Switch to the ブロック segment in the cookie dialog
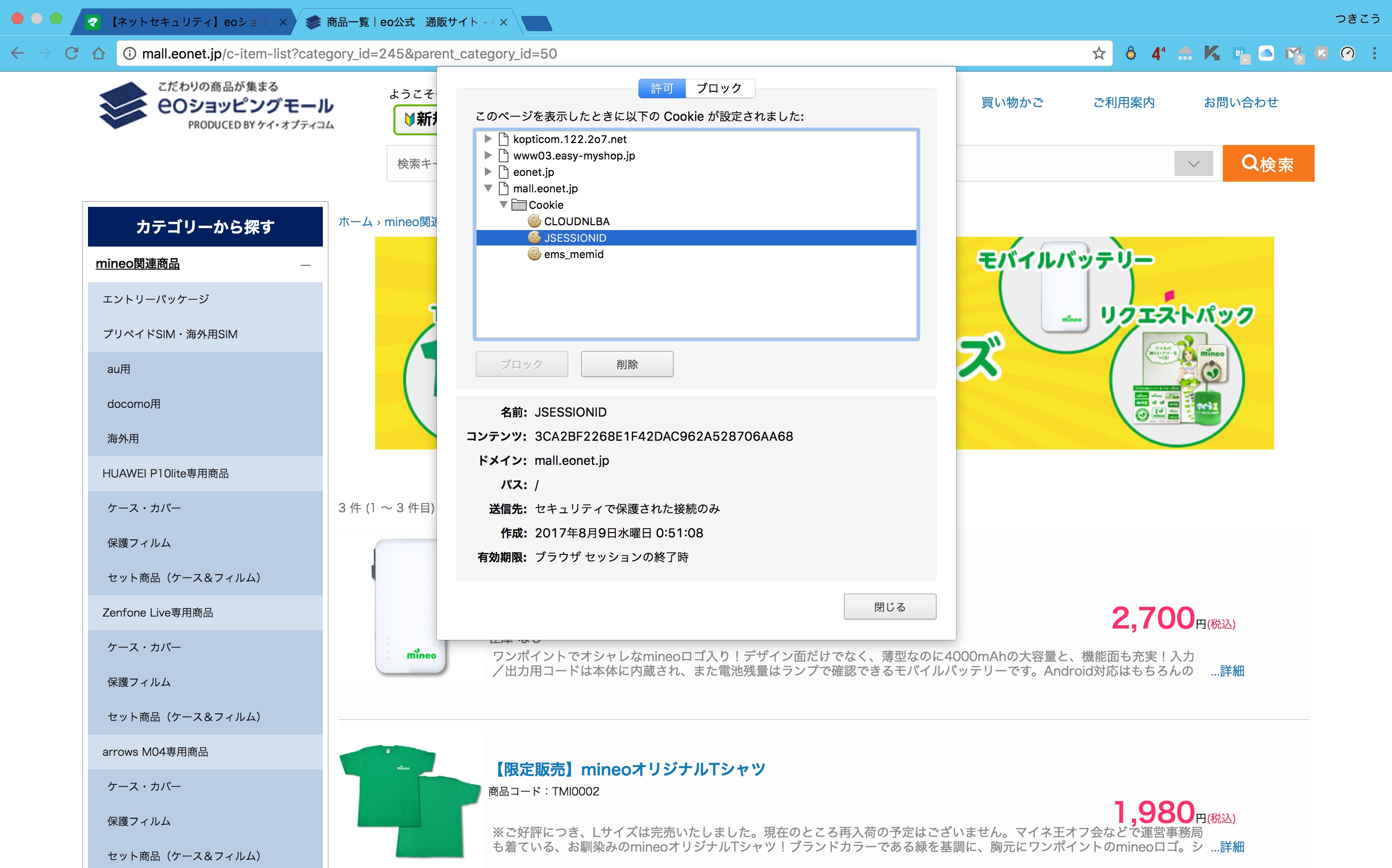Image resolution: width=1392 pixels, height=868 pixels. [x=719, y=88]
